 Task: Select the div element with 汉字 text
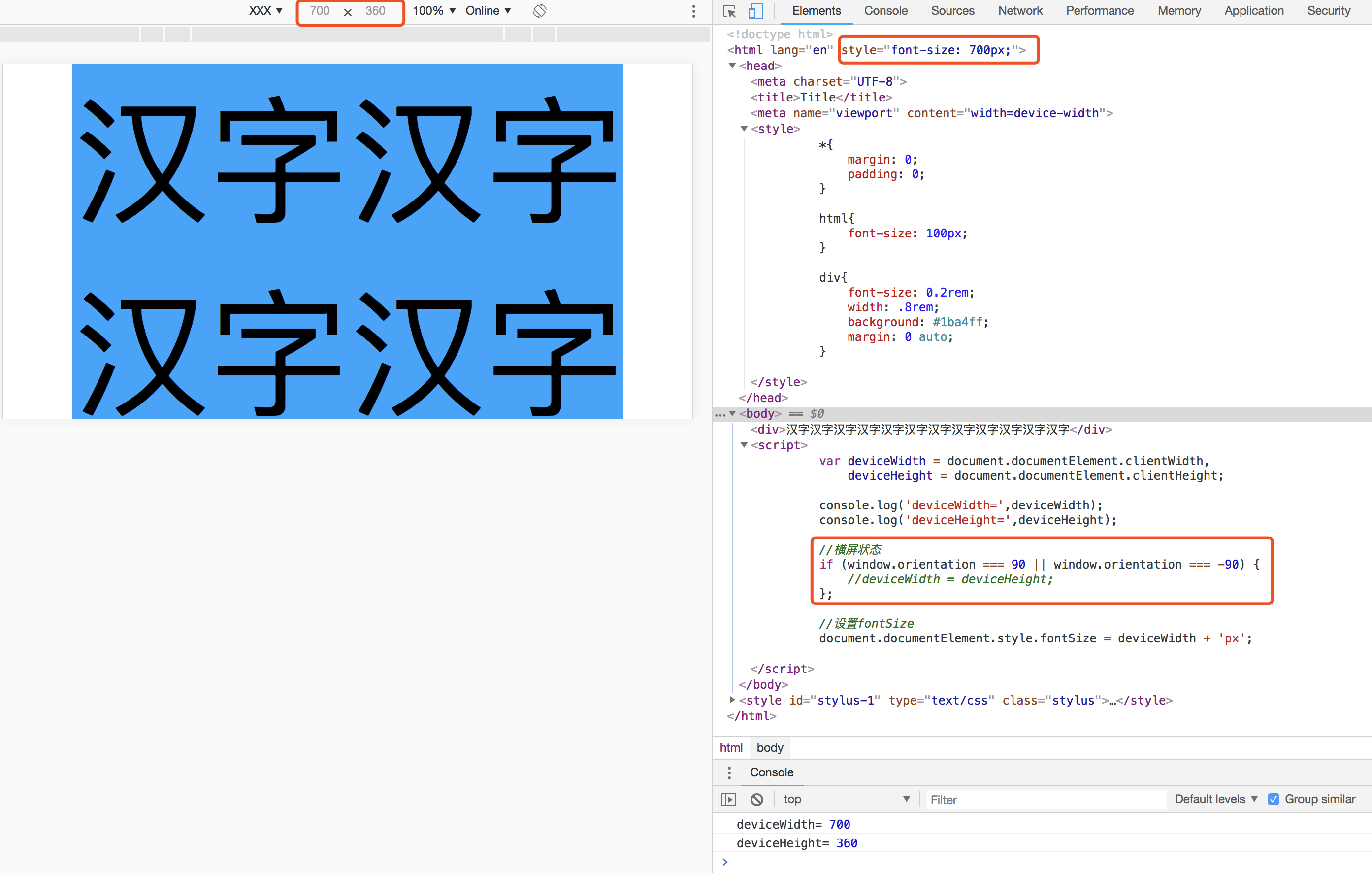931,429
